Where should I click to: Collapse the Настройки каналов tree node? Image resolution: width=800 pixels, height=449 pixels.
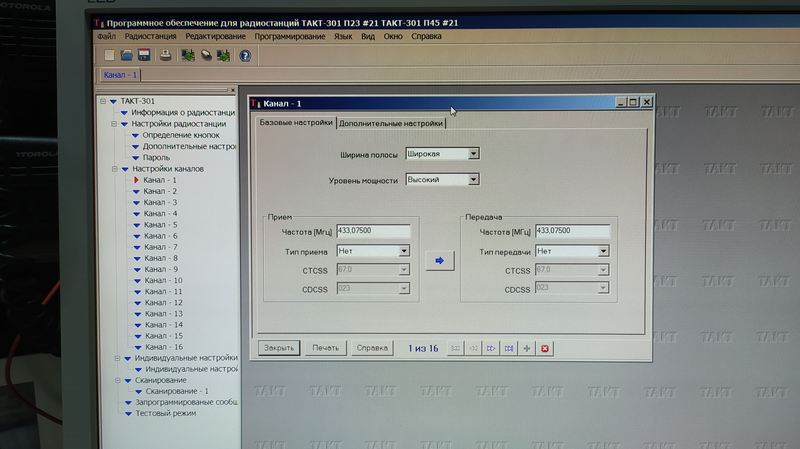click(x=114, y=169)
